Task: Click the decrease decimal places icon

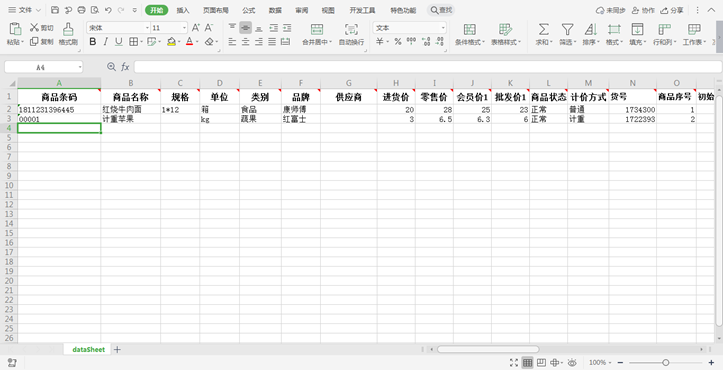Action: tap(440, 42)
